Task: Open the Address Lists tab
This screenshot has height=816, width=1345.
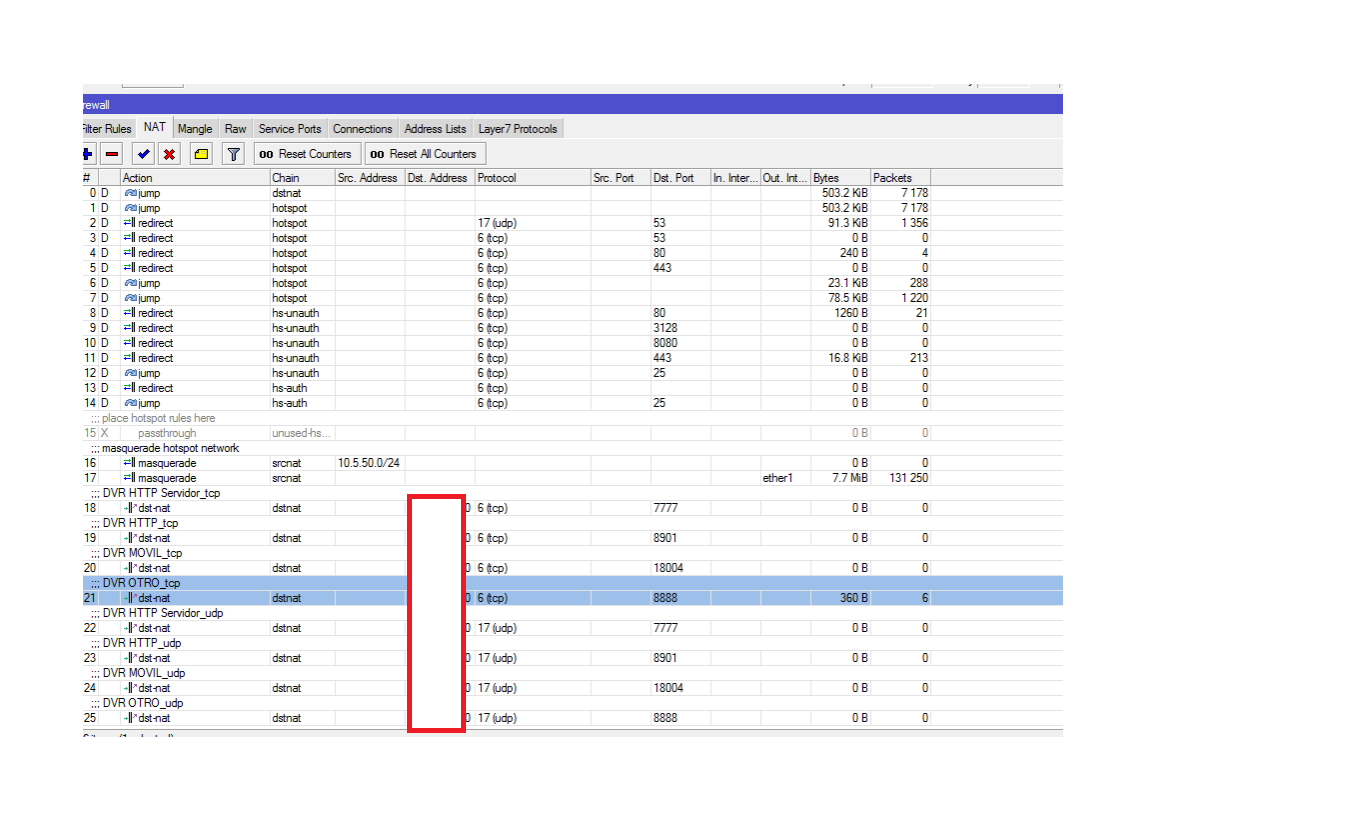Action: coord(435,129)
